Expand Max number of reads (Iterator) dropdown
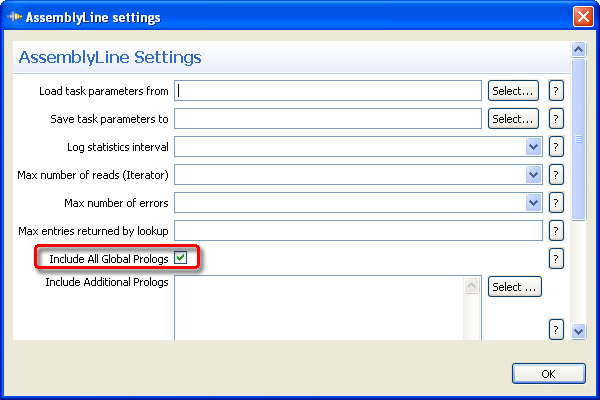The height and width of the screenshot is (400, 600). point(533,175)
